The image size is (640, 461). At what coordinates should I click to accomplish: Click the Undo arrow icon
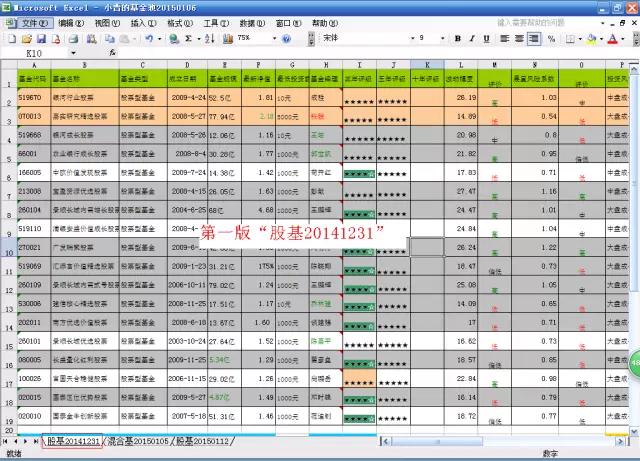click(x=149, y=39)
